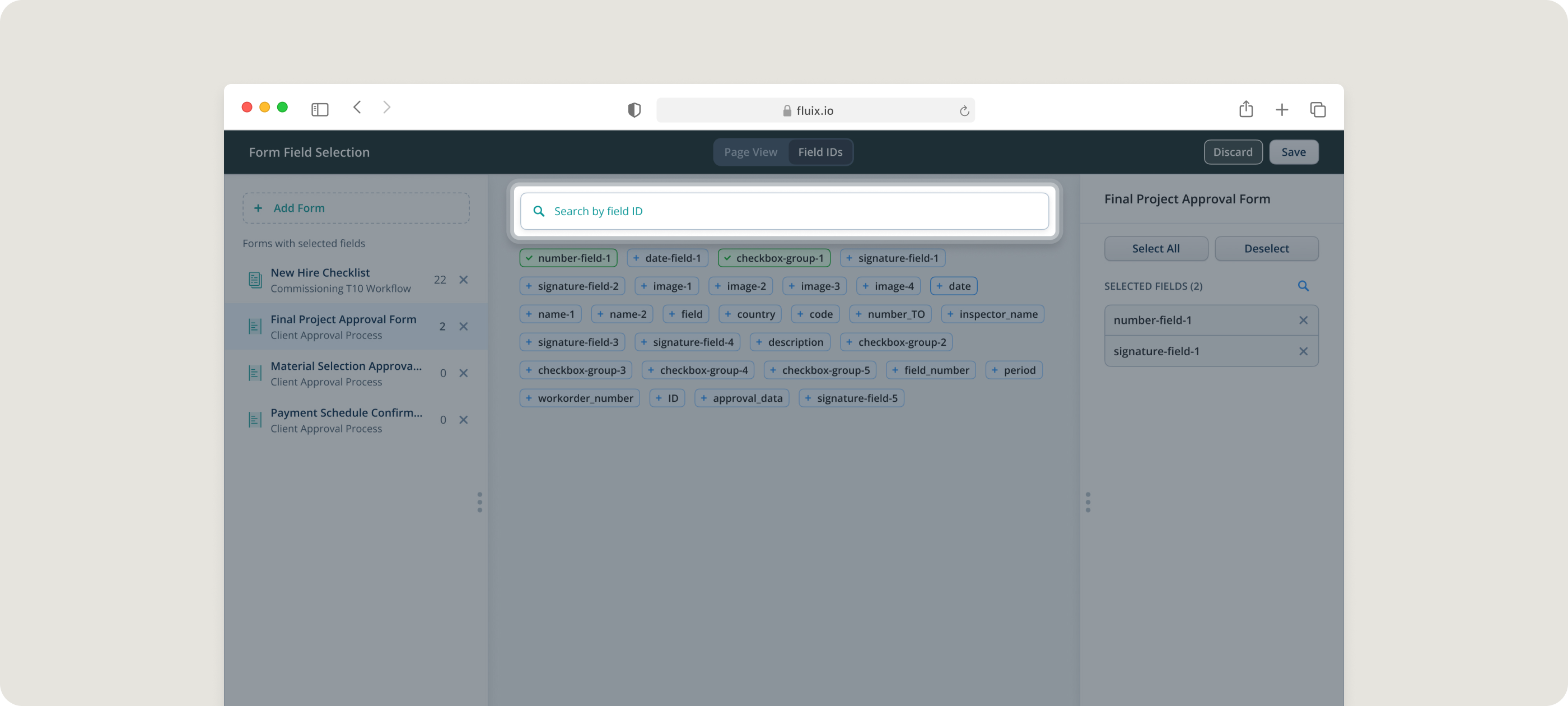The image size is (1568, 706).
Task: Remove the Payment Schedule Confirmation form
Action: pos(463,420)
